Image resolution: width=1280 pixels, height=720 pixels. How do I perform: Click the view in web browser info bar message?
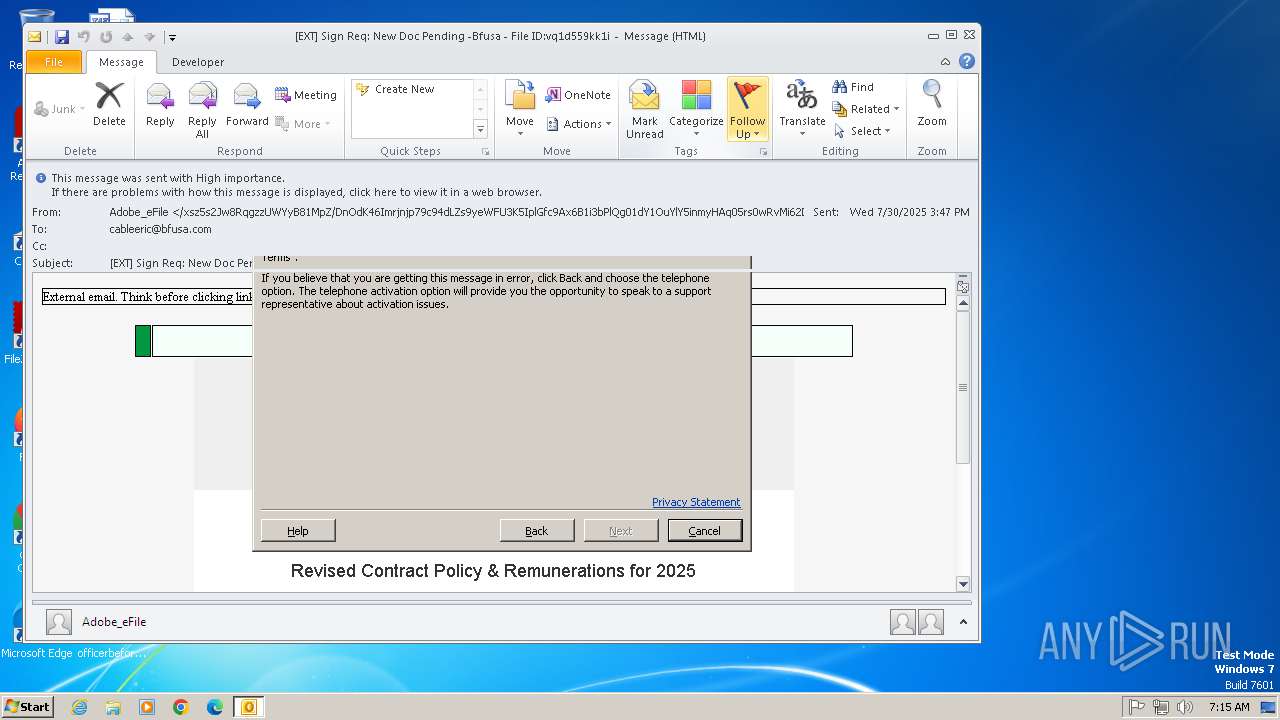pos(296,192)
